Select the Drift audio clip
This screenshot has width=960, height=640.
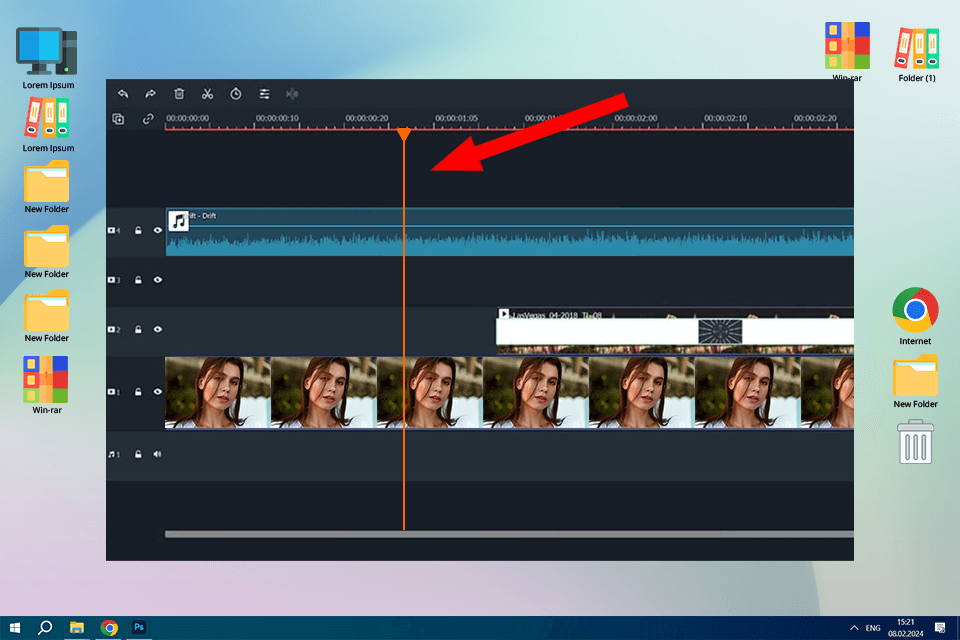[x=509, y=232]
